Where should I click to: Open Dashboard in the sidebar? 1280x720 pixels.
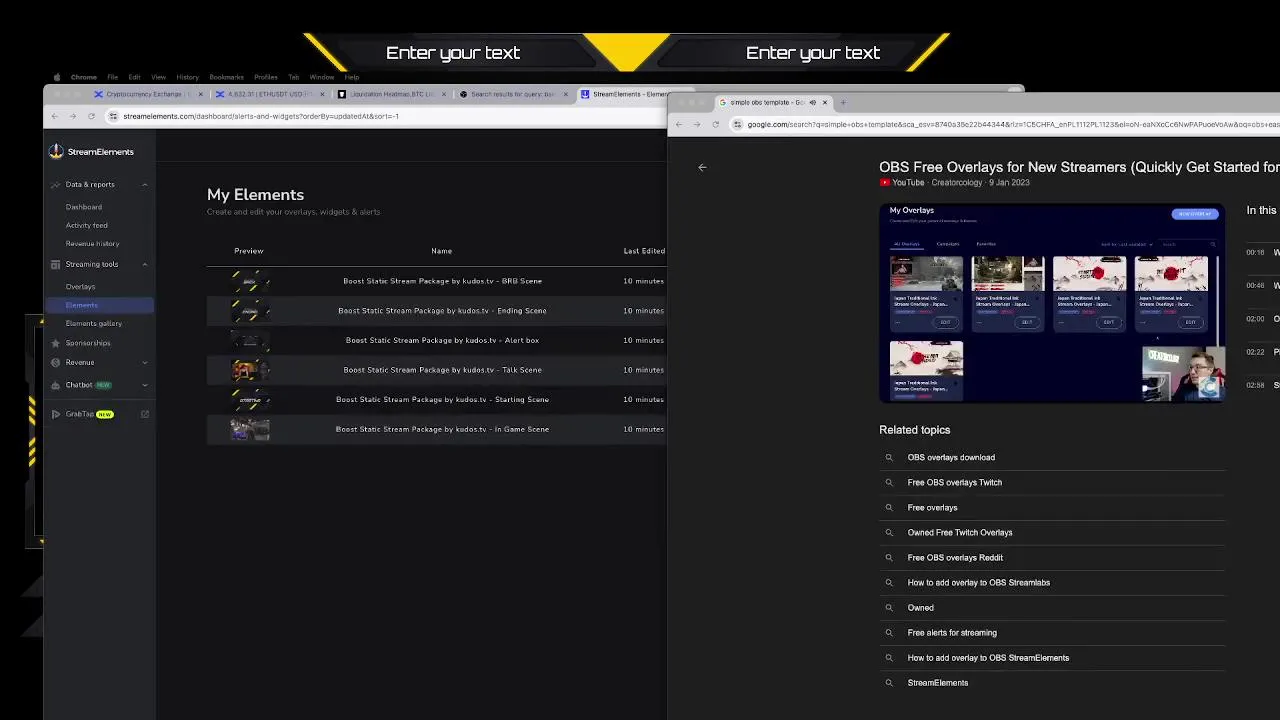click(x=84, y=207)
